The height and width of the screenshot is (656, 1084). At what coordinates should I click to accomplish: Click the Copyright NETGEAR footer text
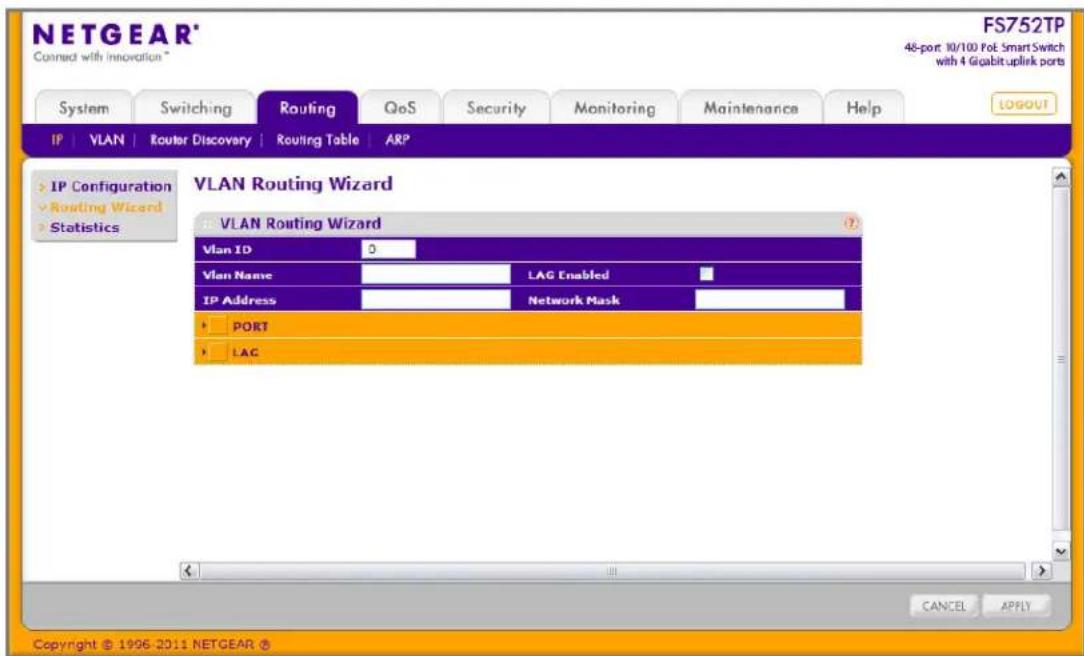click(151, 644)
